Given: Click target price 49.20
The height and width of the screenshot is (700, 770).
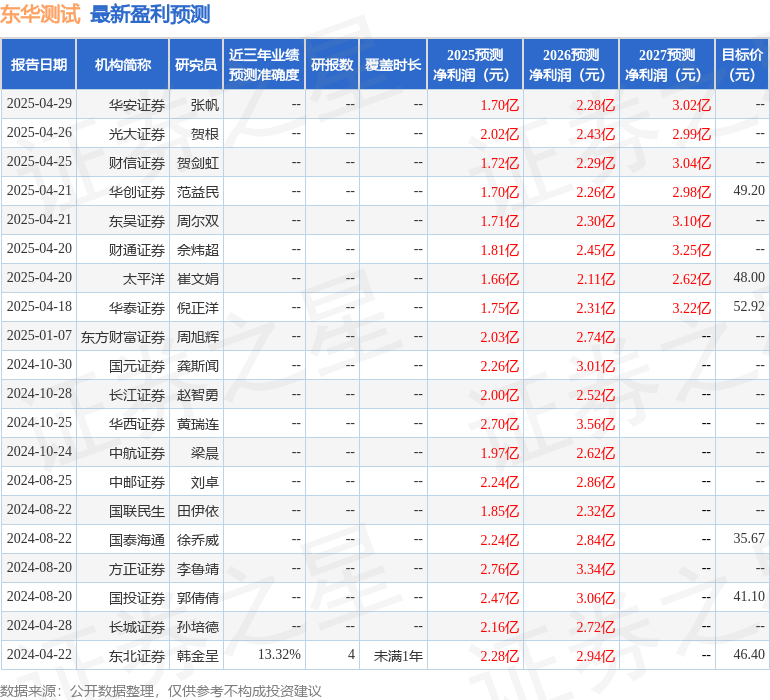Looking at the screenshot, I should coord(749,191).
